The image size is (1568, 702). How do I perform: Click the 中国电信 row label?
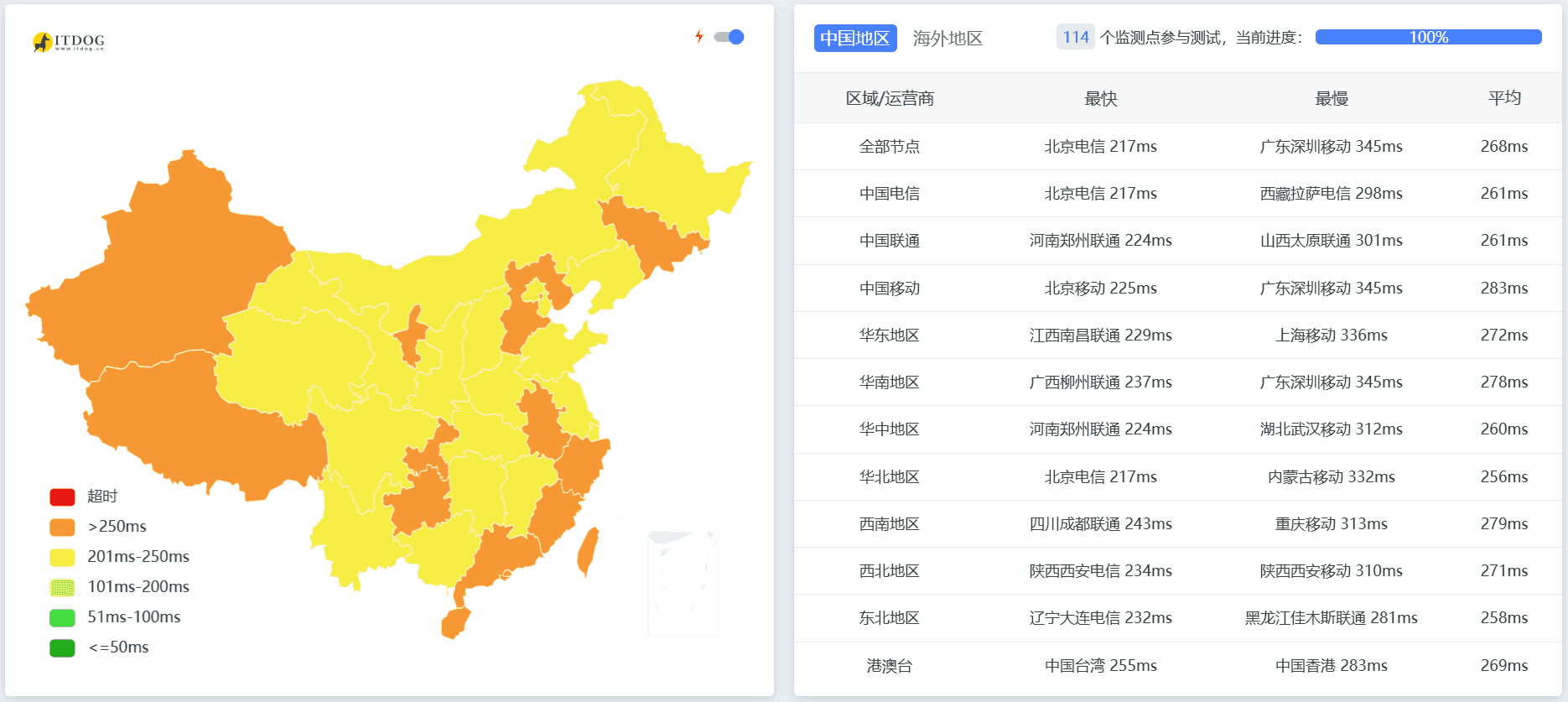click(890, 193)
